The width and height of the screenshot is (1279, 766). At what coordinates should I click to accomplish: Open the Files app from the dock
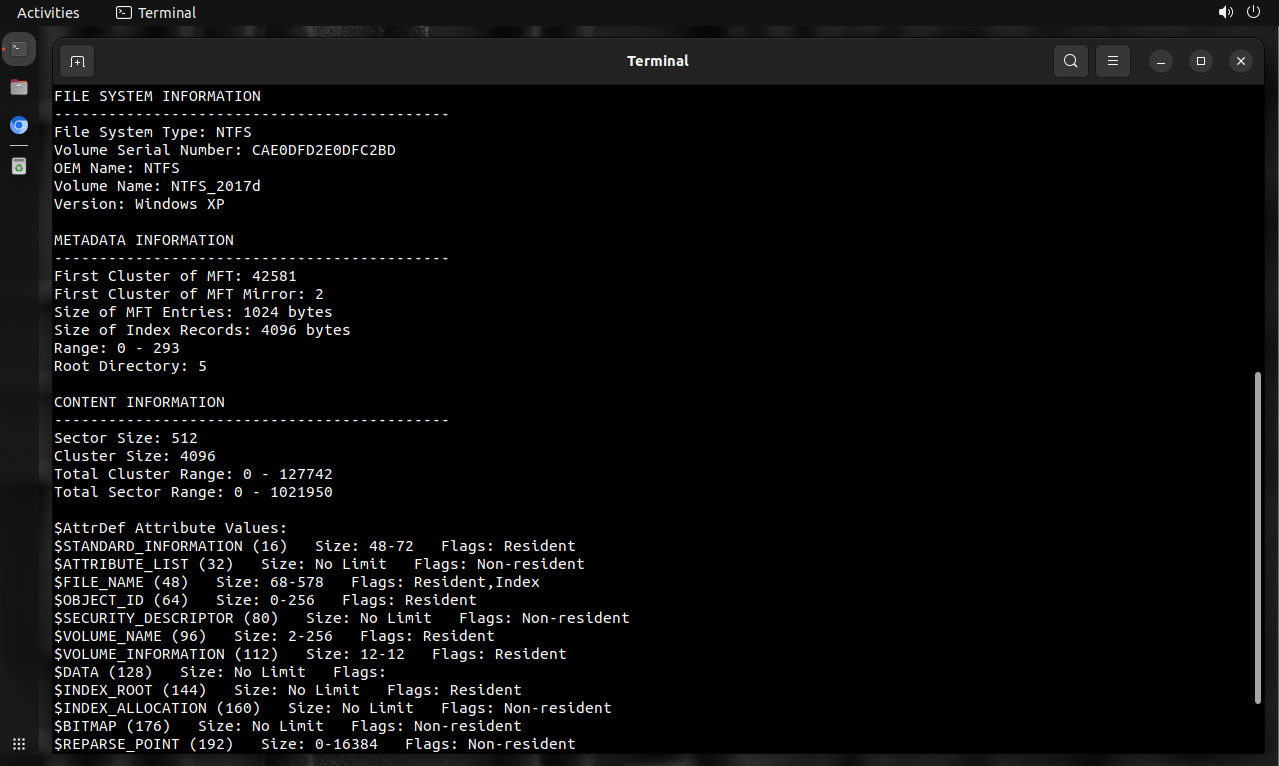19,87
